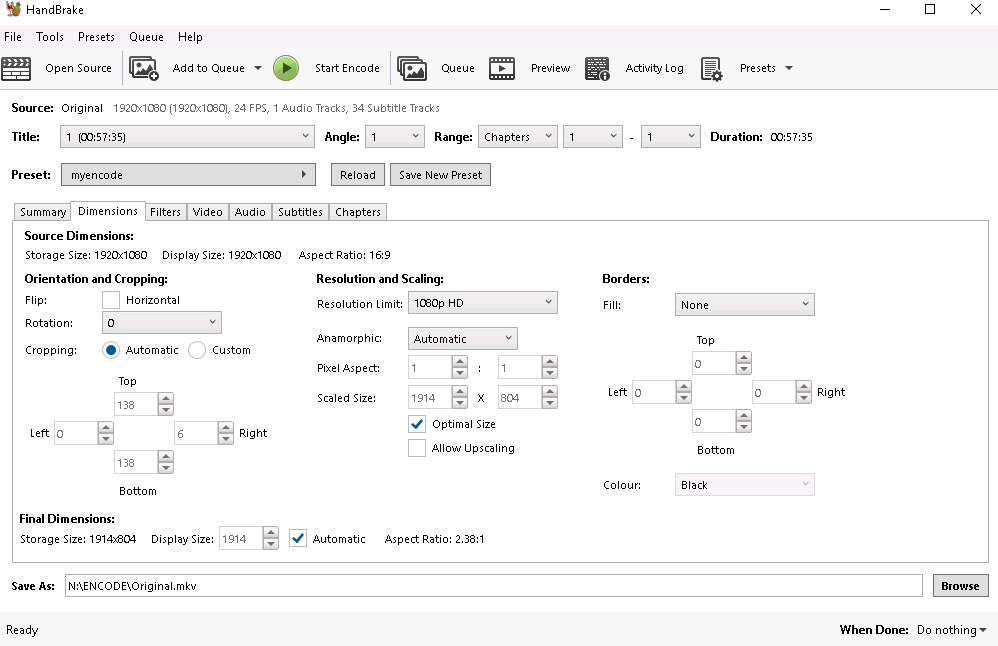Open the Rotation dropdown

[x=162, y=323]
